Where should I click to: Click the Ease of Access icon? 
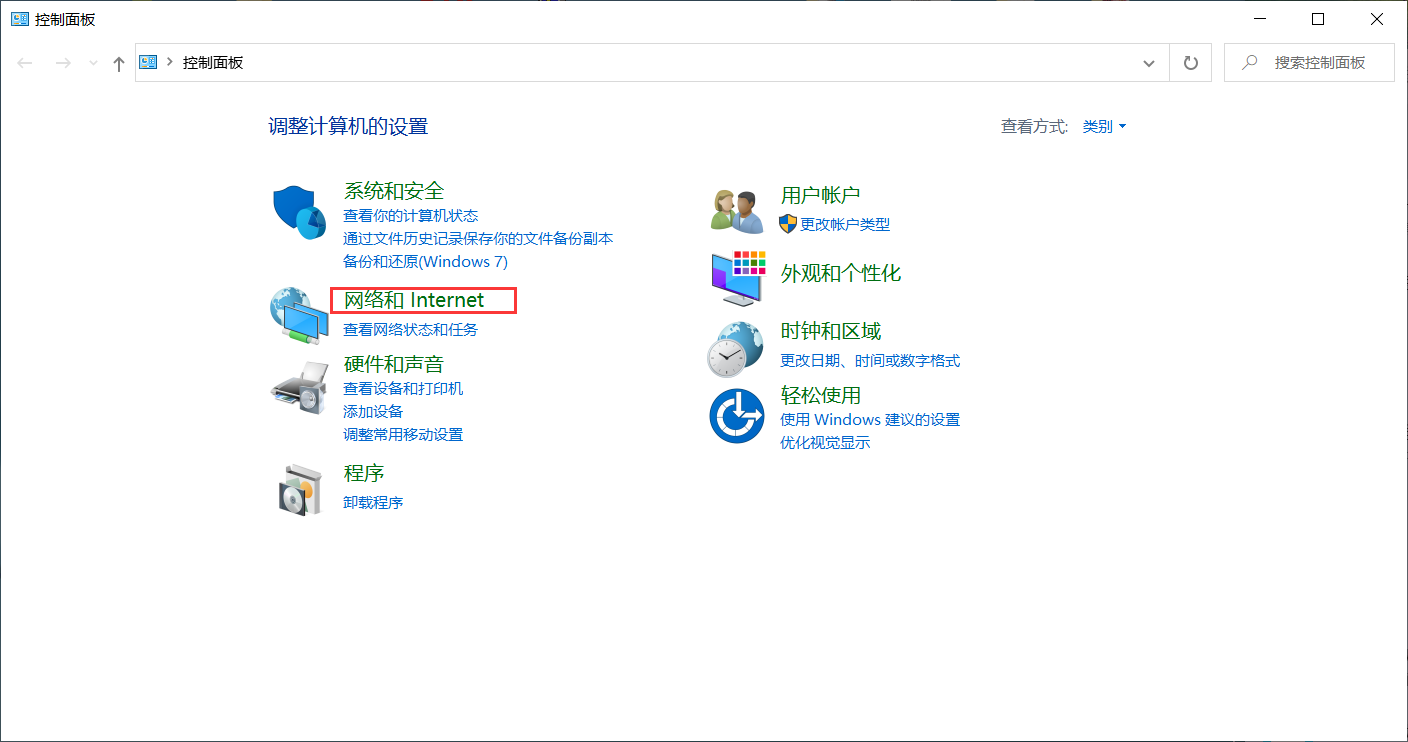[737, 416]
